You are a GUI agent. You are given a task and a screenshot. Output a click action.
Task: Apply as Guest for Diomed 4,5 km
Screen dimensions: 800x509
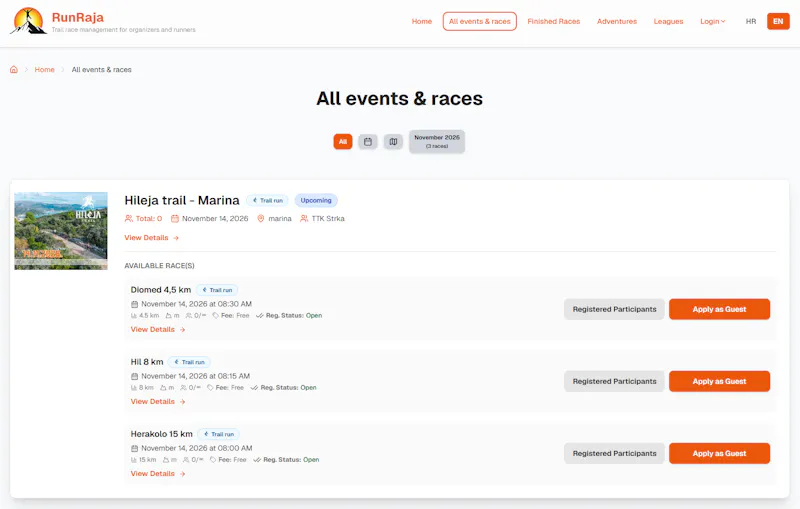[719, 309]
